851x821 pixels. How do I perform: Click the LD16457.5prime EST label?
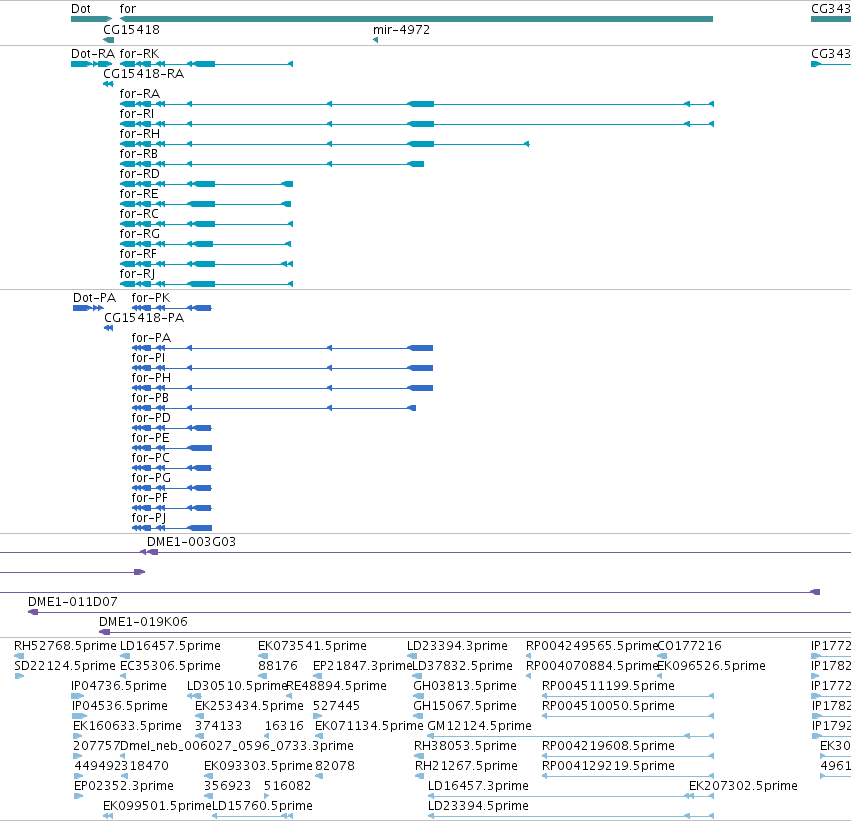pos(170,646)
